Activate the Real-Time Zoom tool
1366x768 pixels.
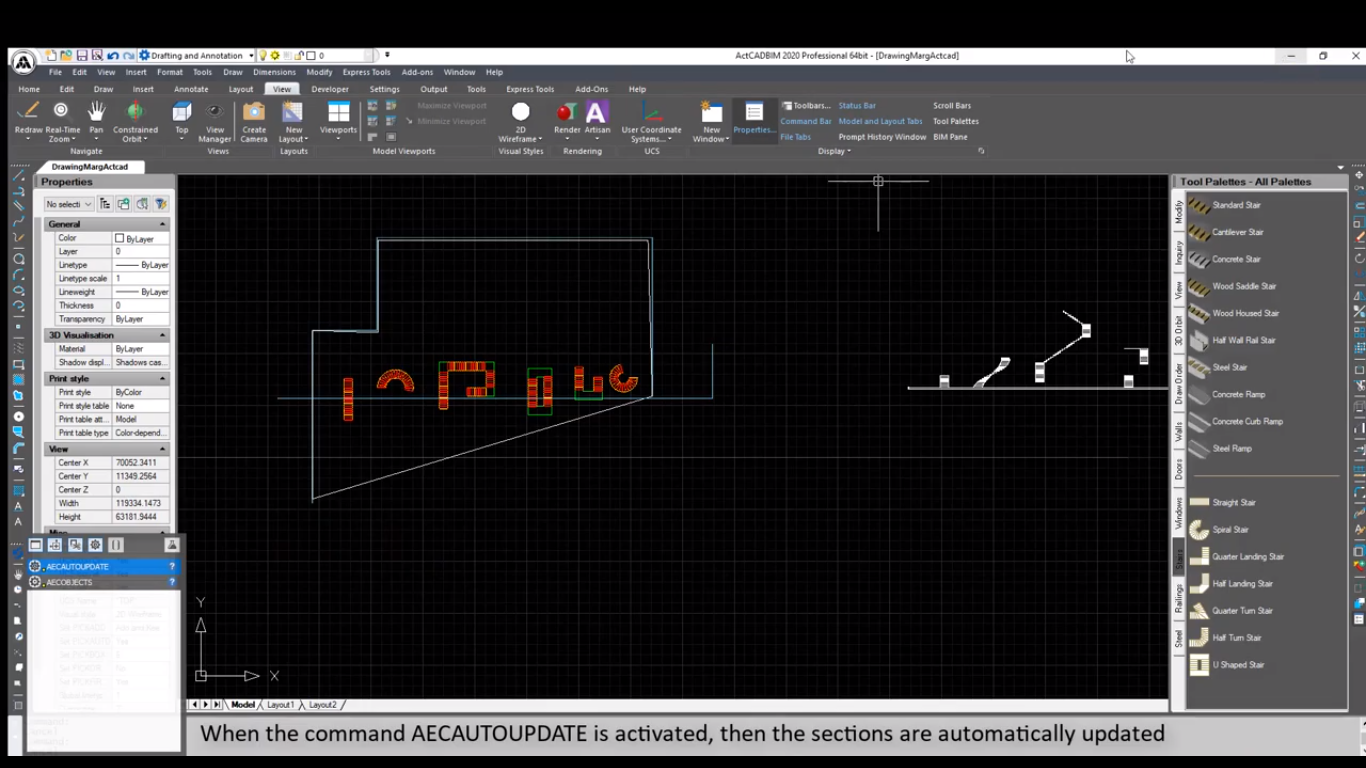point(62,110)
